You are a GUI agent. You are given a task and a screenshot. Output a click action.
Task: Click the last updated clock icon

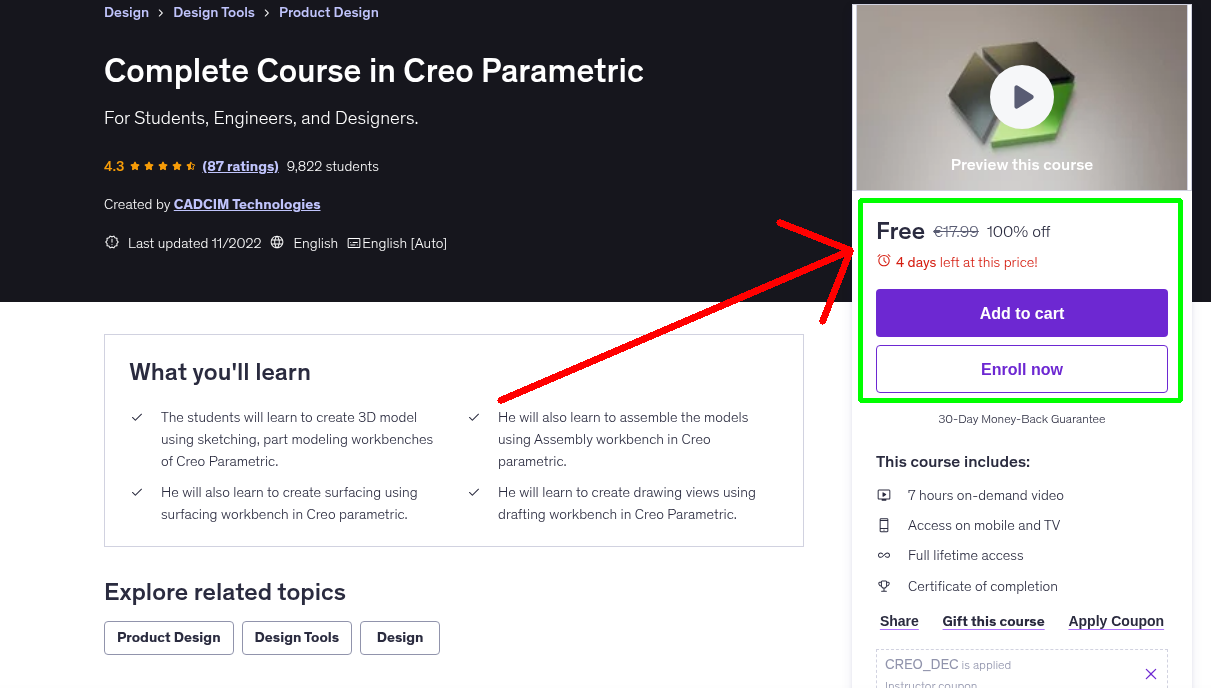tap(111, 242)
